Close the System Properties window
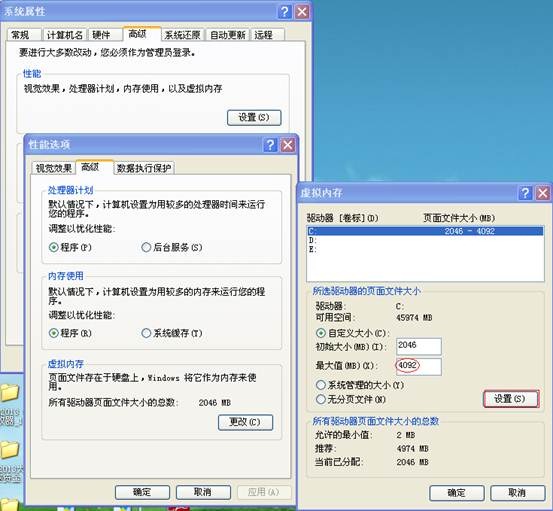The image size is (553, 511). click(x=302, y=12)
